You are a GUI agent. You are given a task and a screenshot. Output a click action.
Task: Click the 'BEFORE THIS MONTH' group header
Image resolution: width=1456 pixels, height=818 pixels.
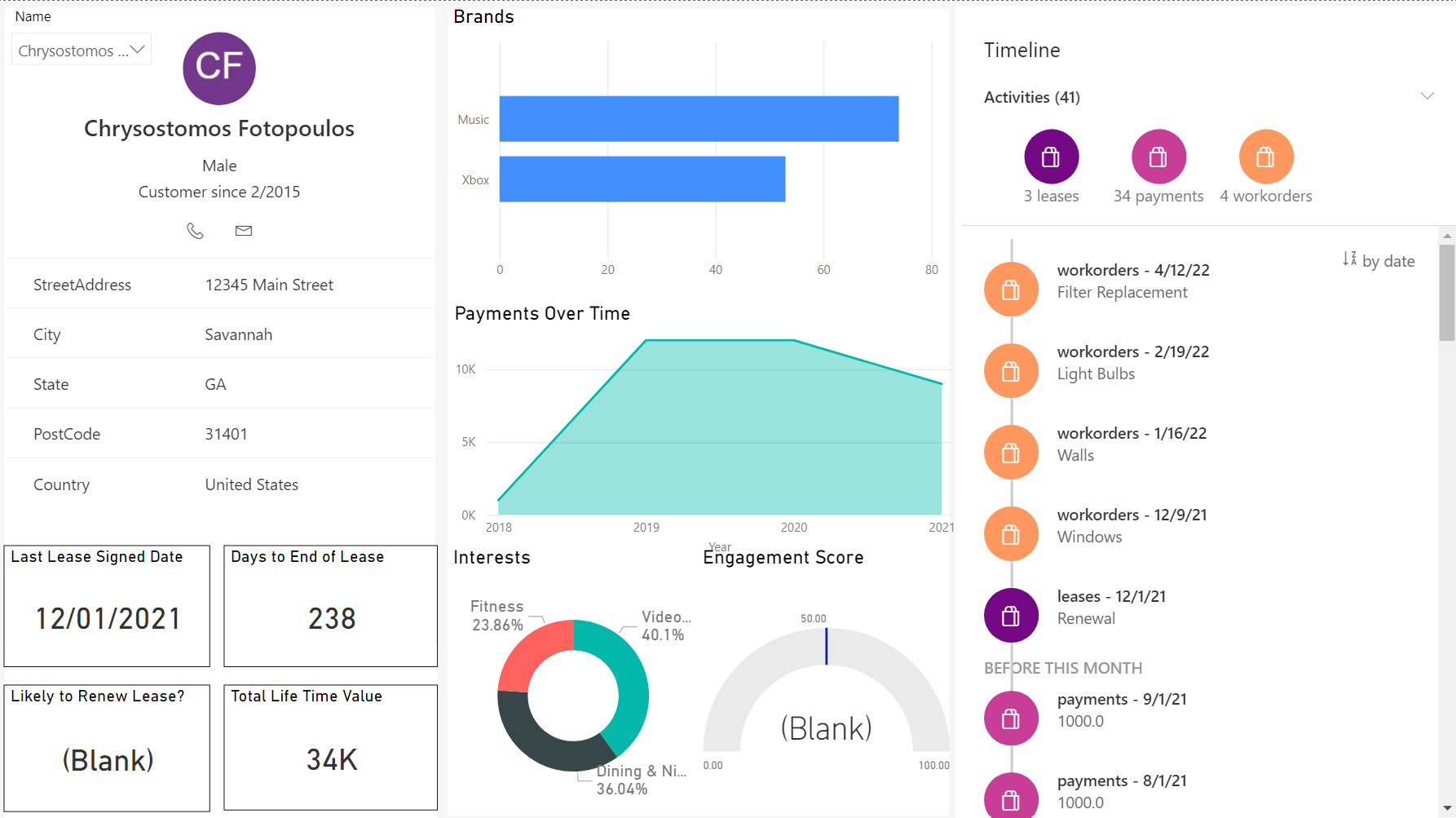1063,668
